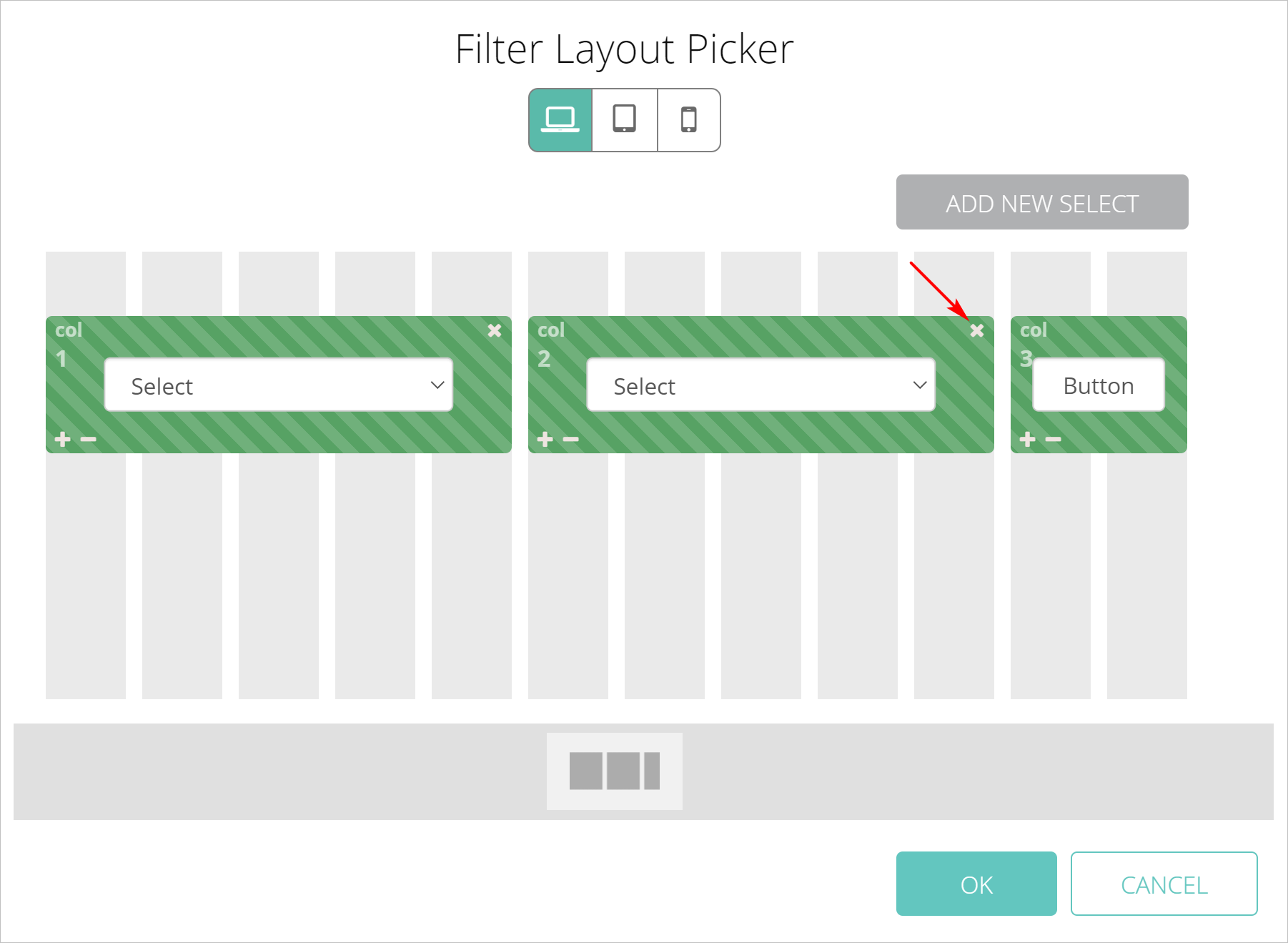Cancel the Filter Layout Picker dialog
Viewport: 1288px width, 943px height.
click(1163, 884)
